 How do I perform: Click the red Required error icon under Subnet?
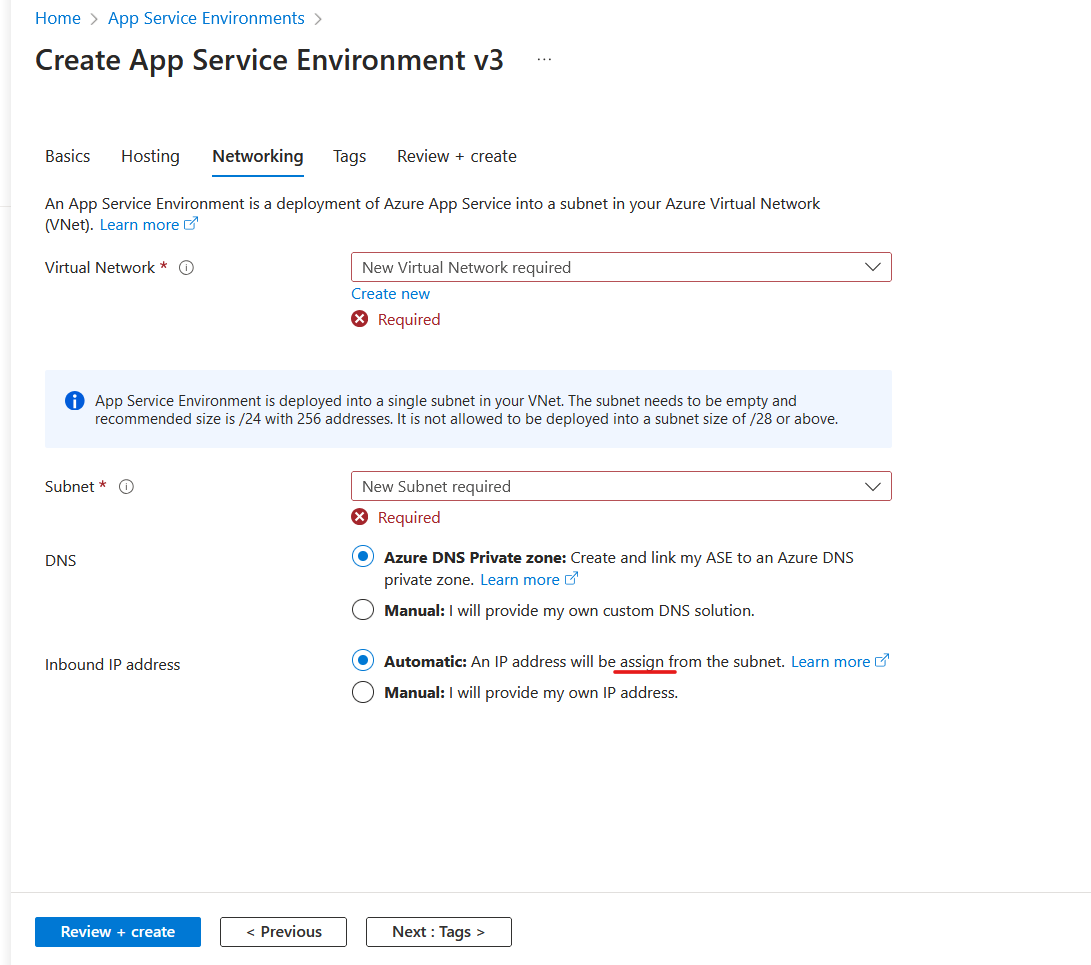pyautogui.click(x=360, y=517)
